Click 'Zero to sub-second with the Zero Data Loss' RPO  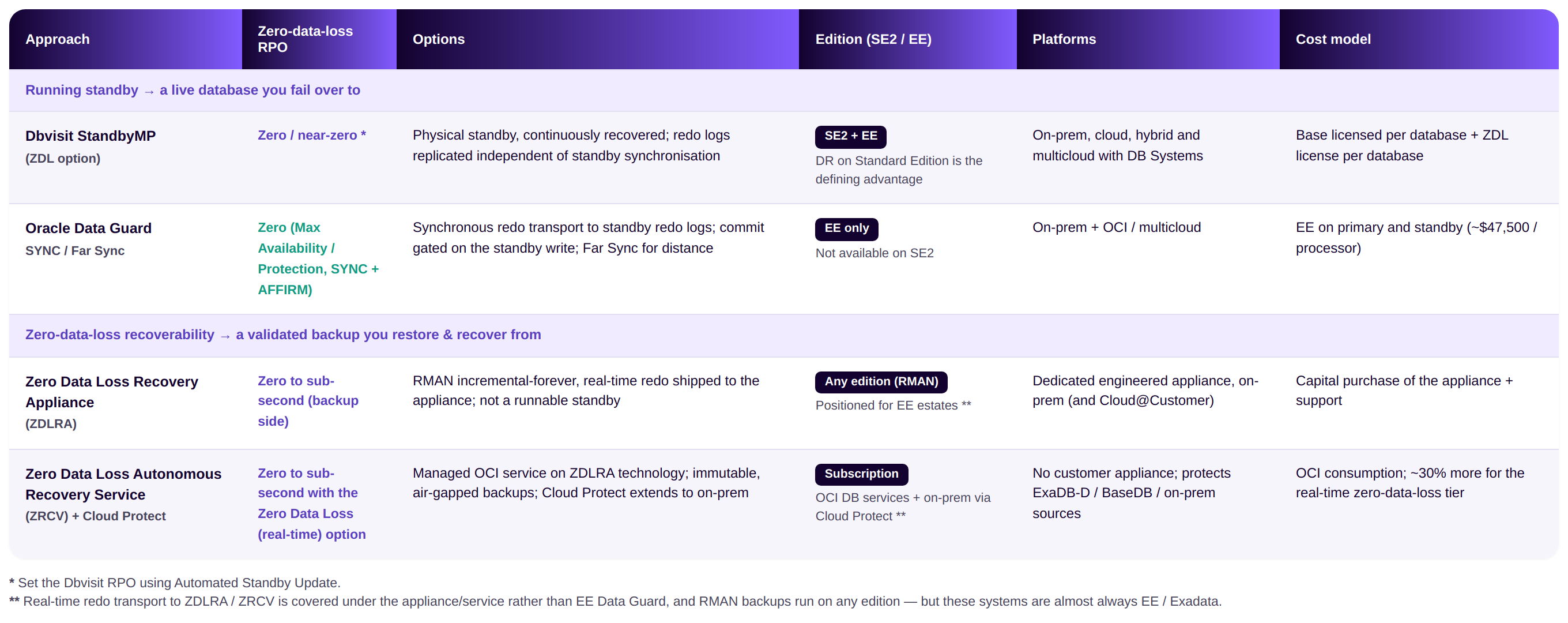point(312,504)
